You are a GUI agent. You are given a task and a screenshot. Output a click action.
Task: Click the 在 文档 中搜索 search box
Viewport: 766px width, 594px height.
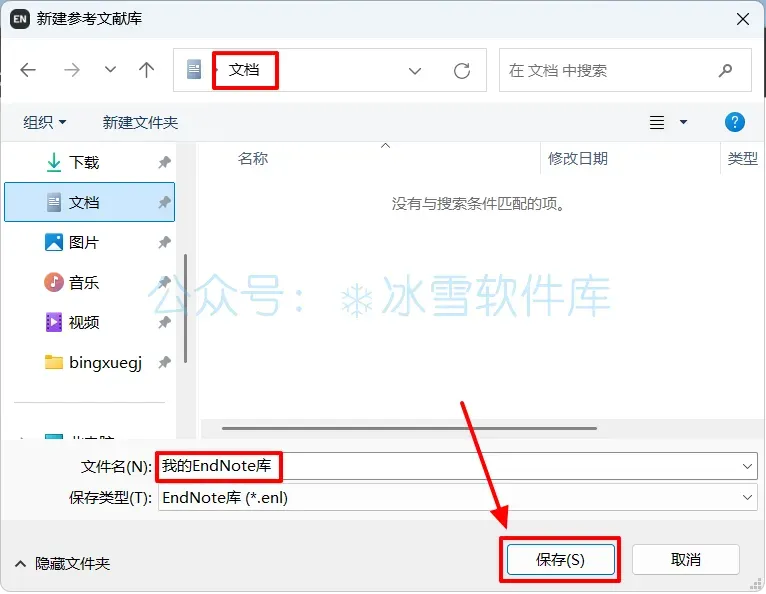point(625,70)
